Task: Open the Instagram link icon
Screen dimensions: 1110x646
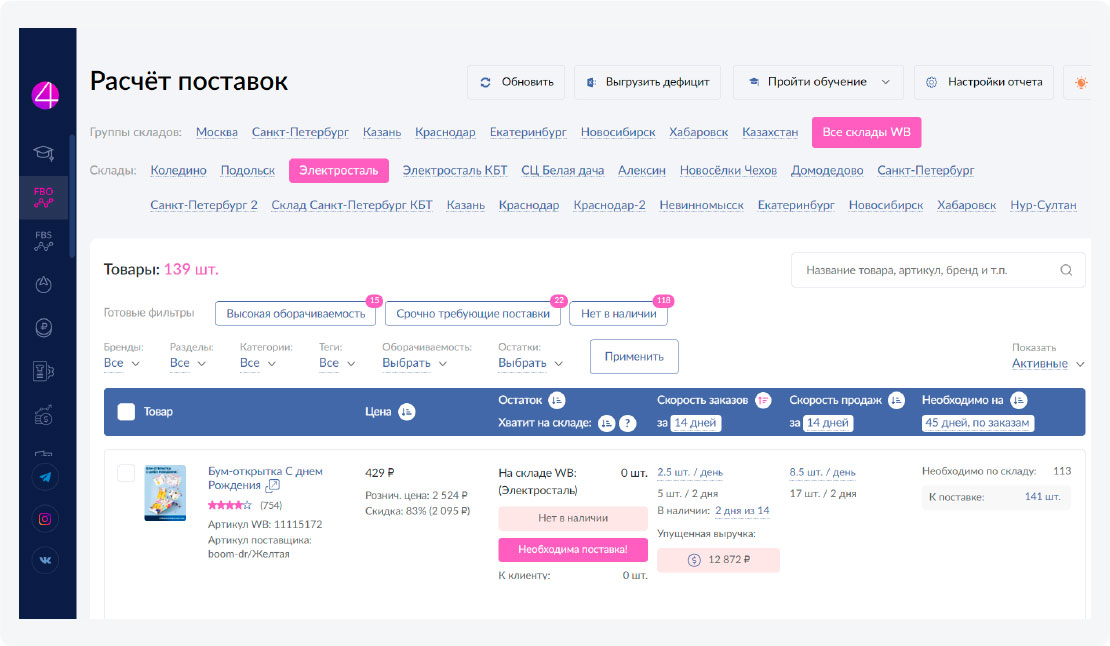Action: 45,519
